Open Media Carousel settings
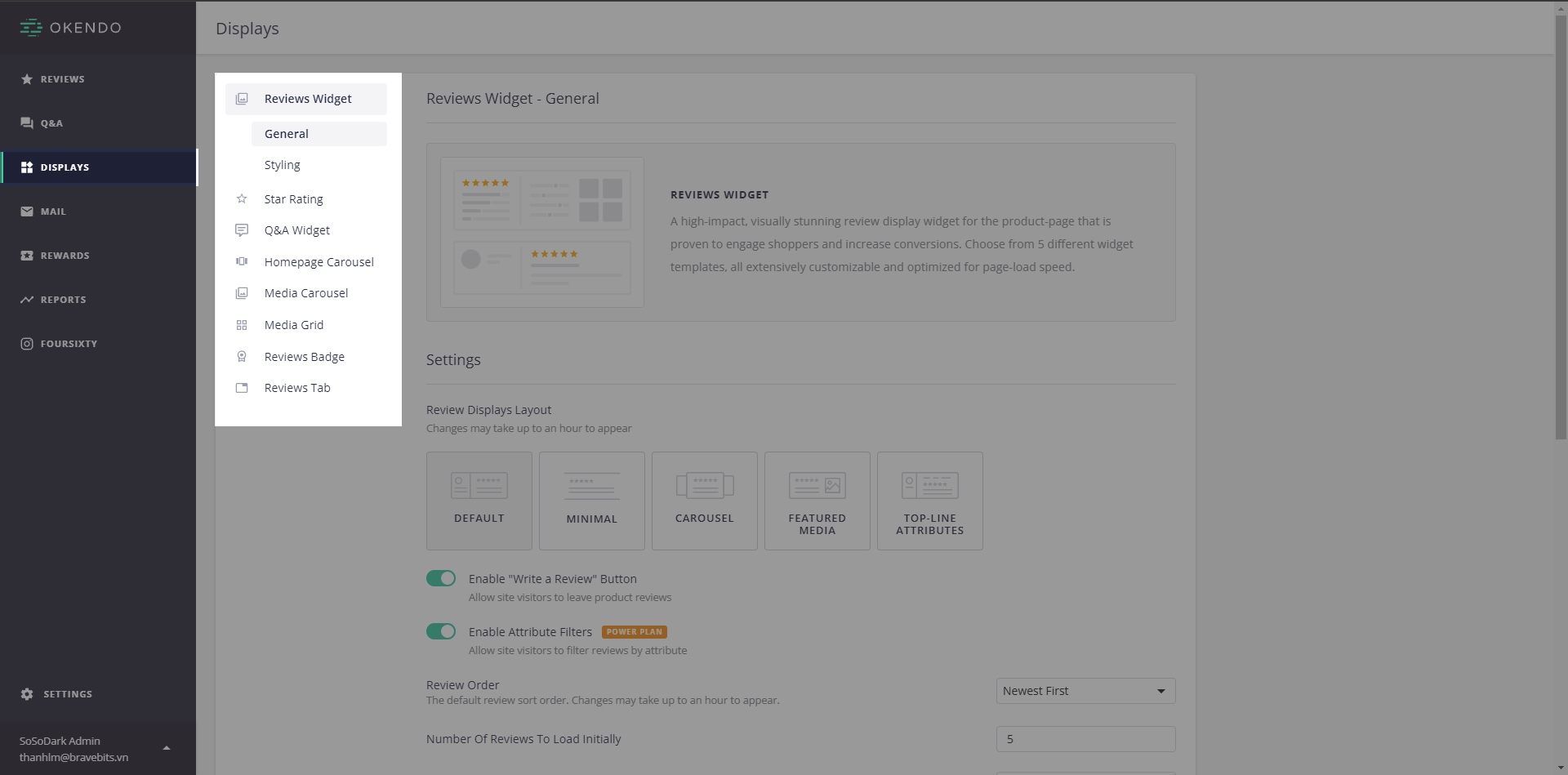Image resolution: width=1568 pixels, height=775 pixels. click(306, 293)
